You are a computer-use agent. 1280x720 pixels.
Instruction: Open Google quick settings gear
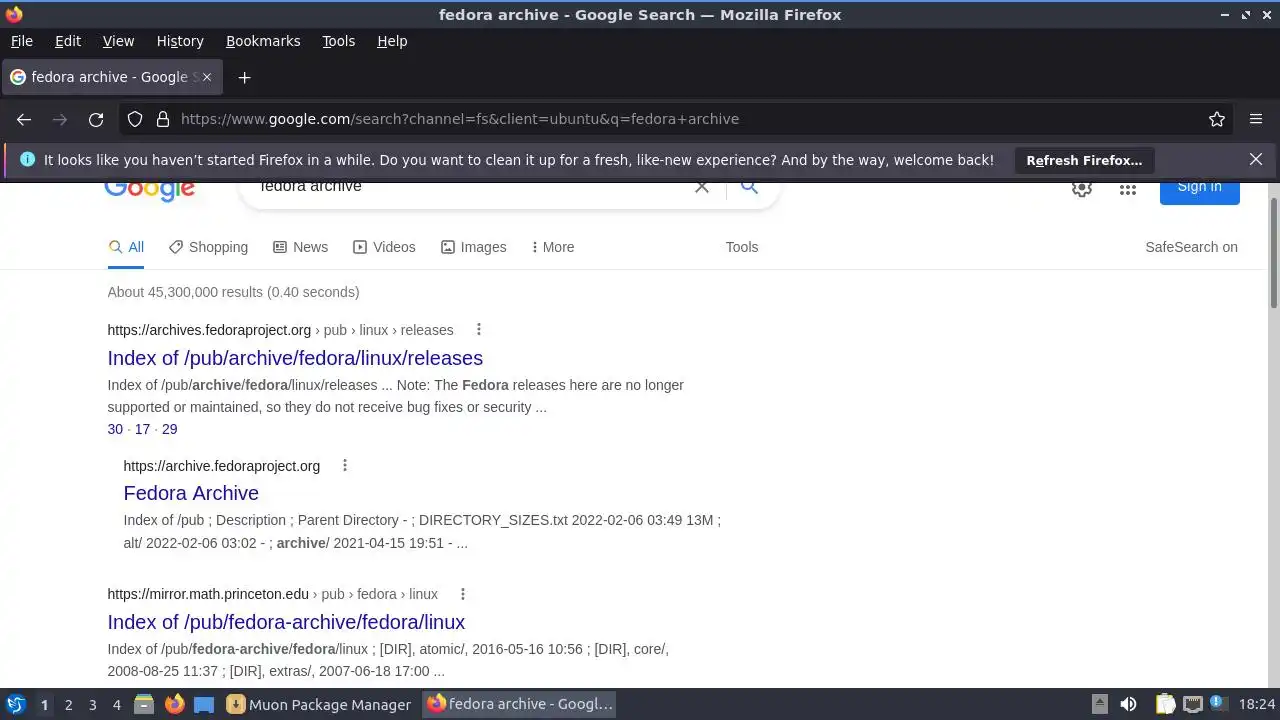(1082, 188)
